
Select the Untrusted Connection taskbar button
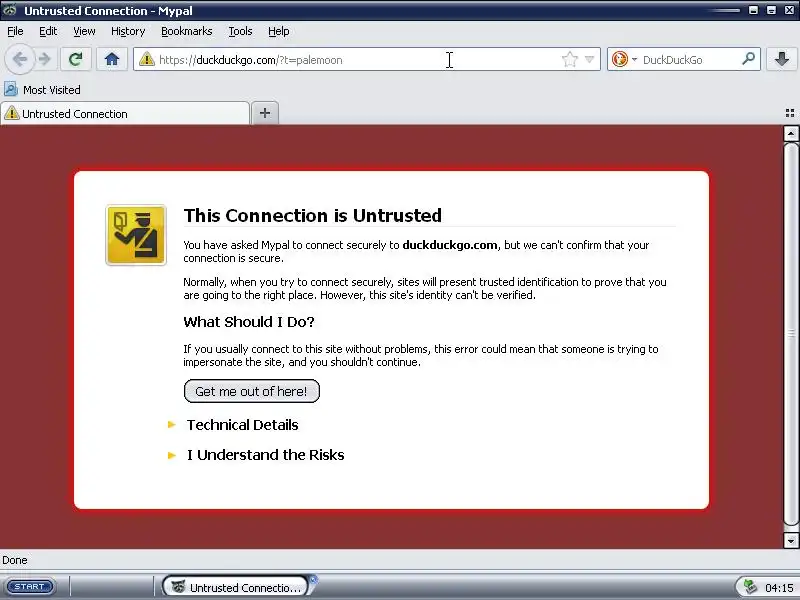pos(236,587)
